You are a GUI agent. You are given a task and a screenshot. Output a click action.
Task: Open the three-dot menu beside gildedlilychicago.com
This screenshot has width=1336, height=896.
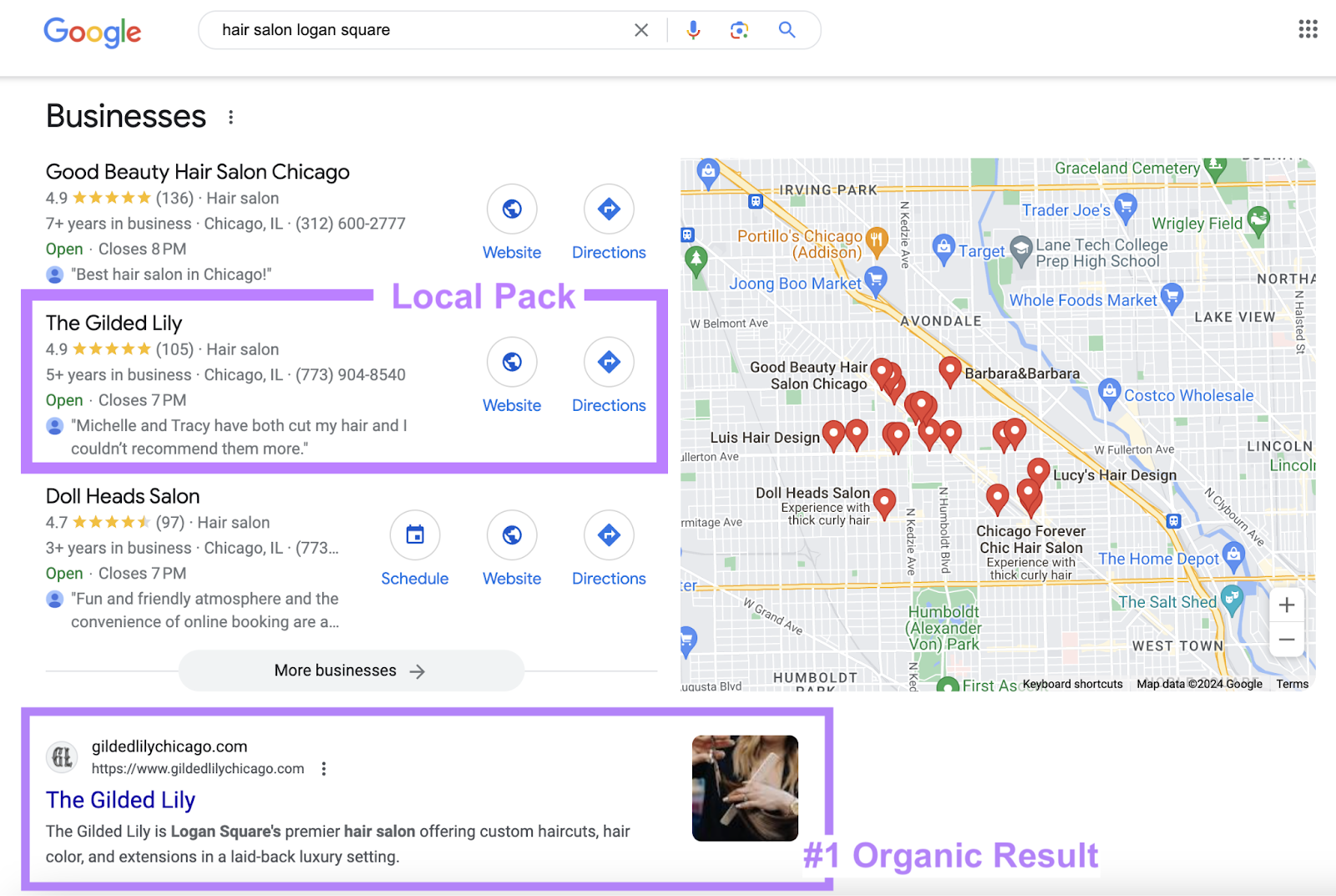tap(324, 768)
